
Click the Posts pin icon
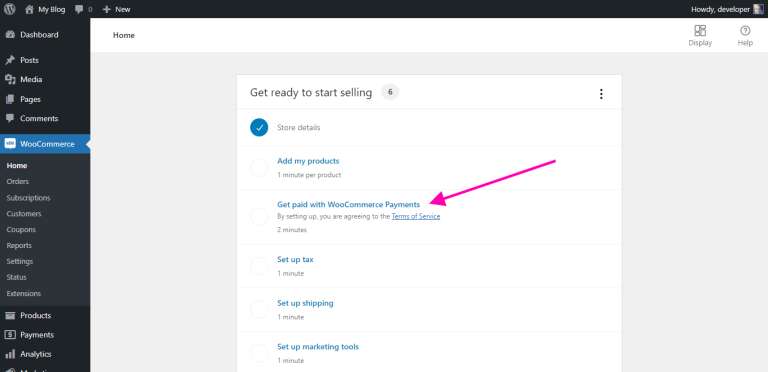point(10,60)
